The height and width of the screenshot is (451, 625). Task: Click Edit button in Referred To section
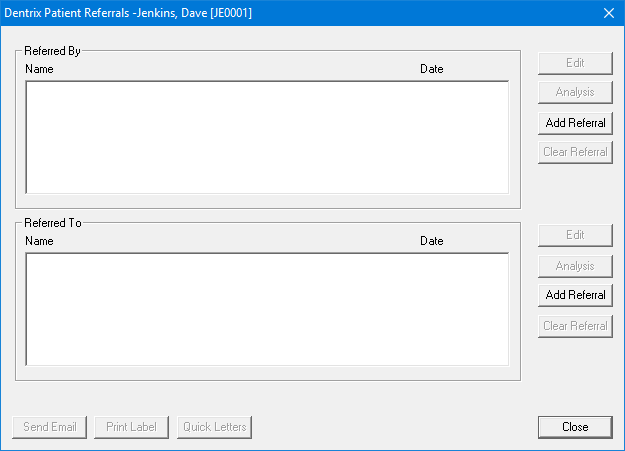point(575,235)
